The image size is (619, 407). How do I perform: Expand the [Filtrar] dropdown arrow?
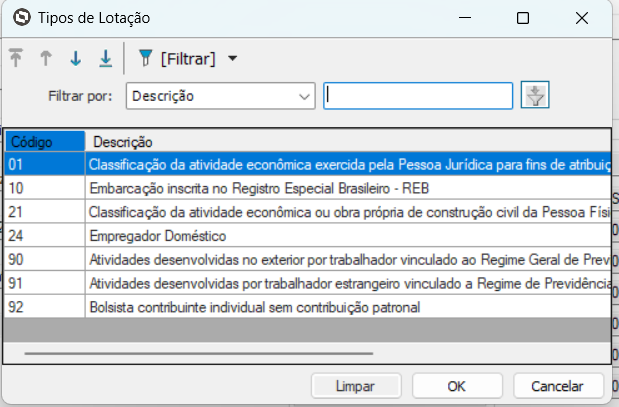[x=233, y=59]
